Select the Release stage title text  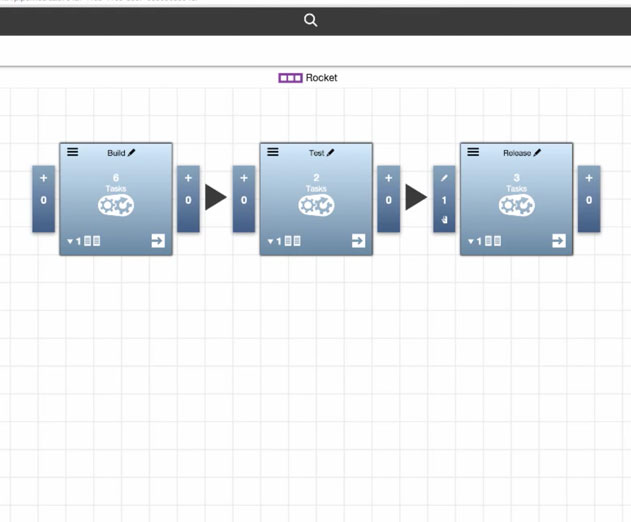click(517, 153)
